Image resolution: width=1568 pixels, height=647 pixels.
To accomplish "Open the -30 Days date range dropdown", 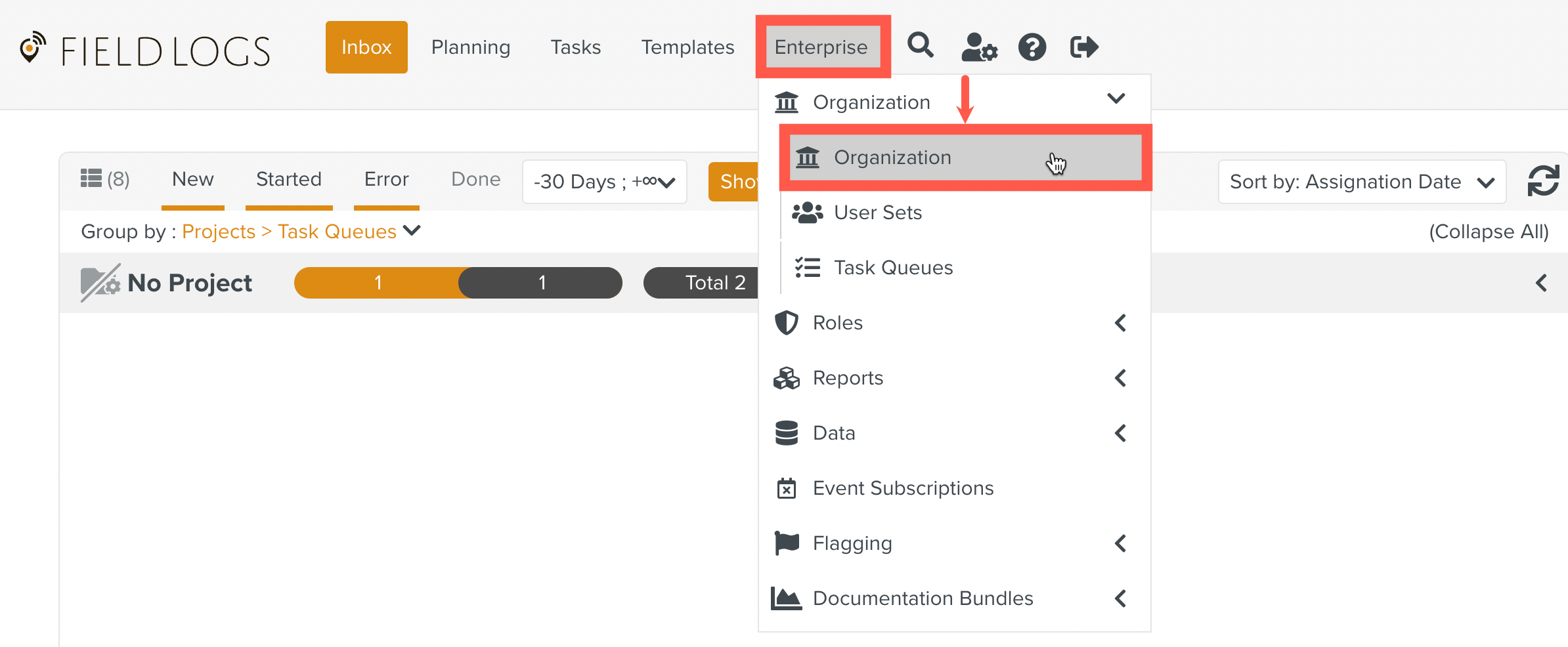I will pos(604,182).
